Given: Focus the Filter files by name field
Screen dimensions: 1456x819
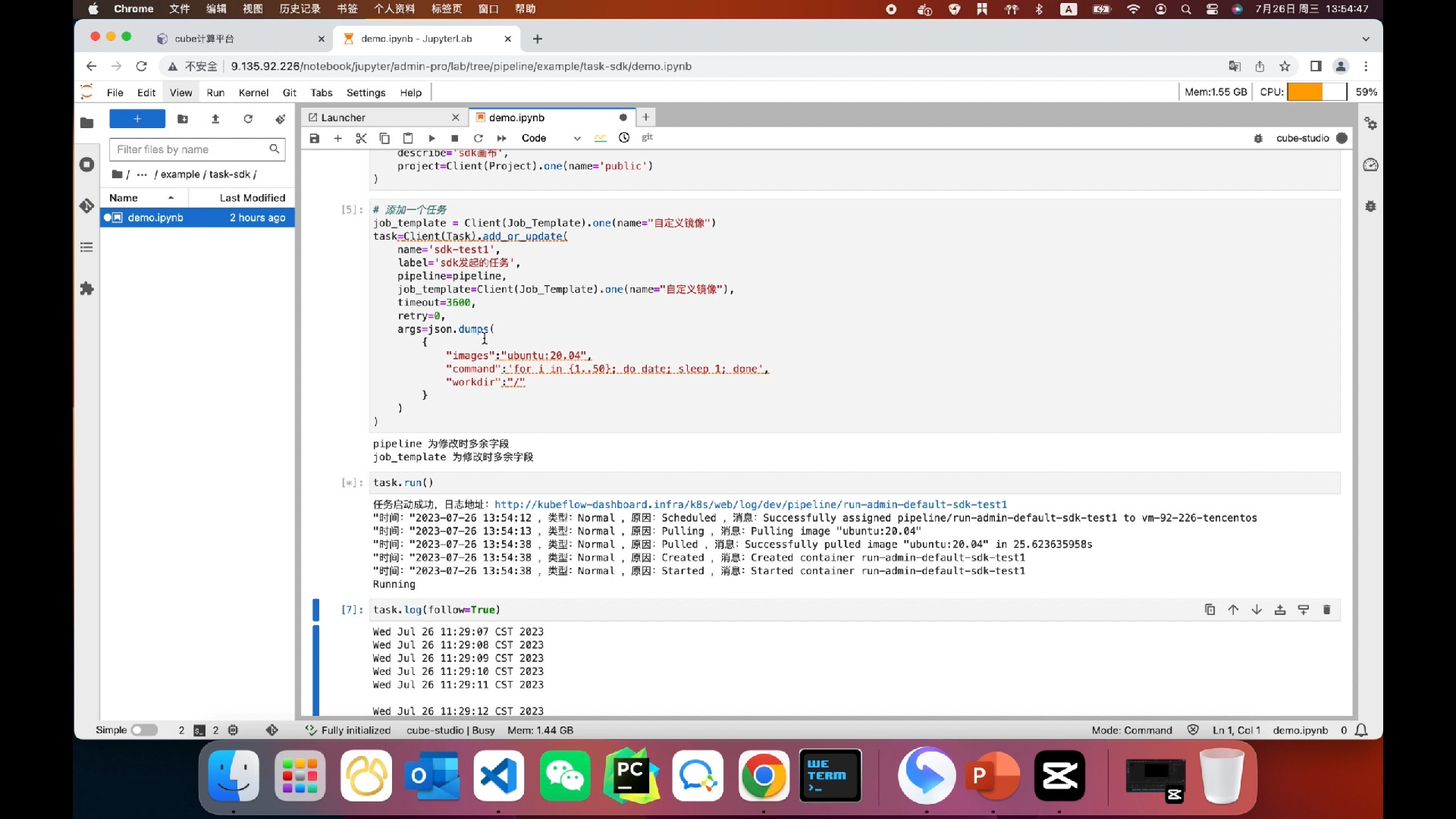Looking at the screenshot, I should (190, 149).
